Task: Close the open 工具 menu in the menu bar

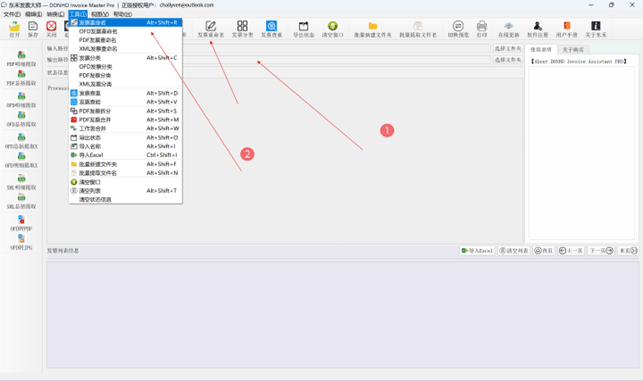Action: click(78, 14)
